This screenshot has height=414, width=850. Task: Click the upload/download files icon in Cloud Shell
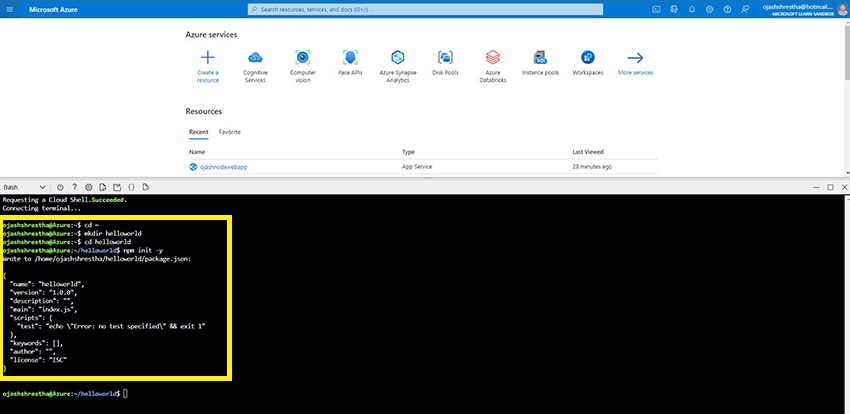(103, 187)
